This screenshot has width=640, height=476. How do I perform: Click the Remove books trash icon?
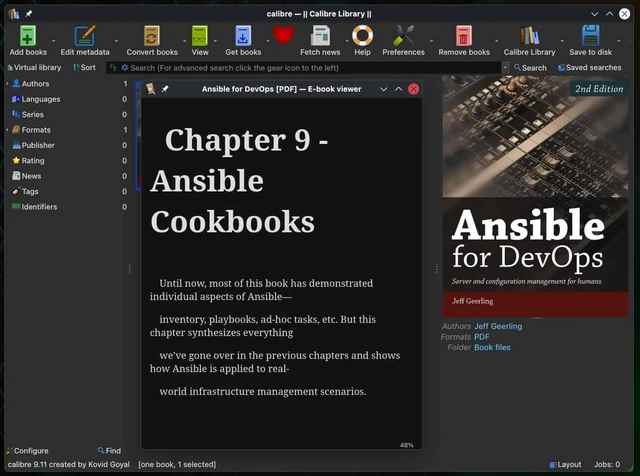pyautogui.click(x=464, y=36)
